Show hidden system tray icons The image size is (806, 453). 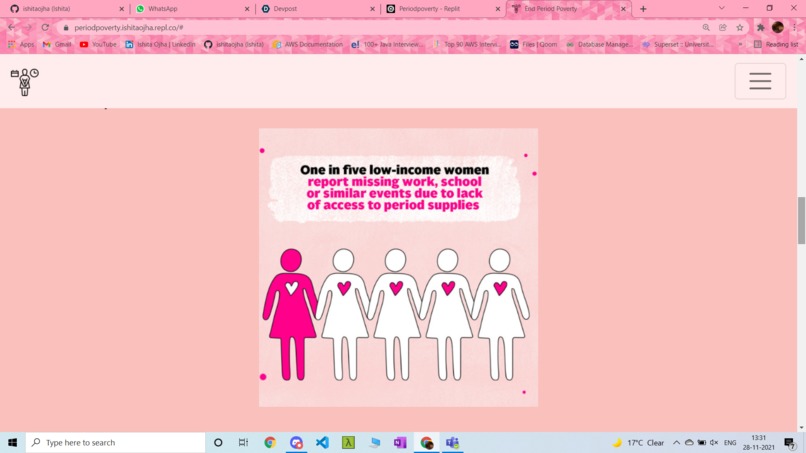coord(676,442)
